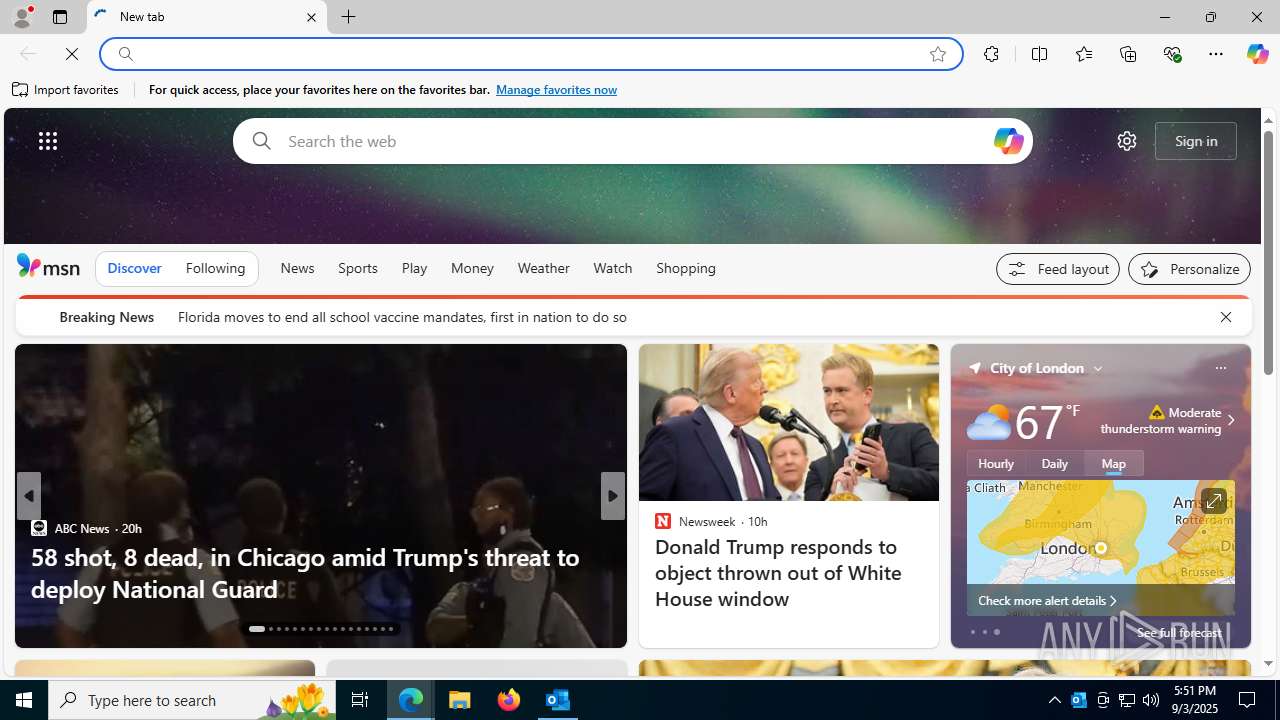This screenshot has width=1280, height=720.
Task: Open the Favorites list icon
Action: [x=1083, y=54]
